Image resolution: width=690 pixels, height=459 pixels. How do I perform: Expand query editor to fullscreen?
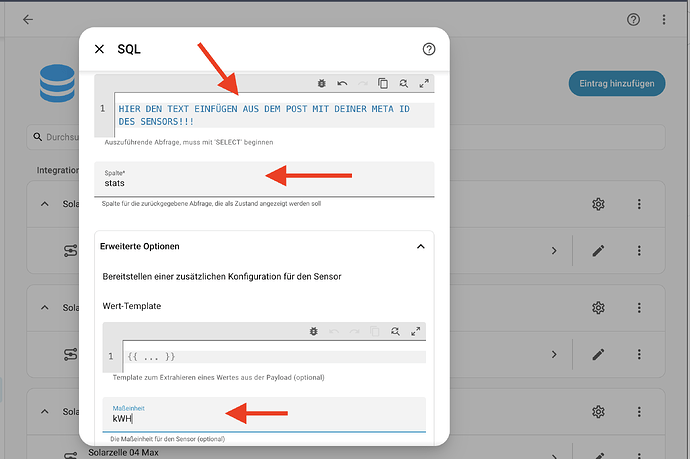click(x=424, y=83)
